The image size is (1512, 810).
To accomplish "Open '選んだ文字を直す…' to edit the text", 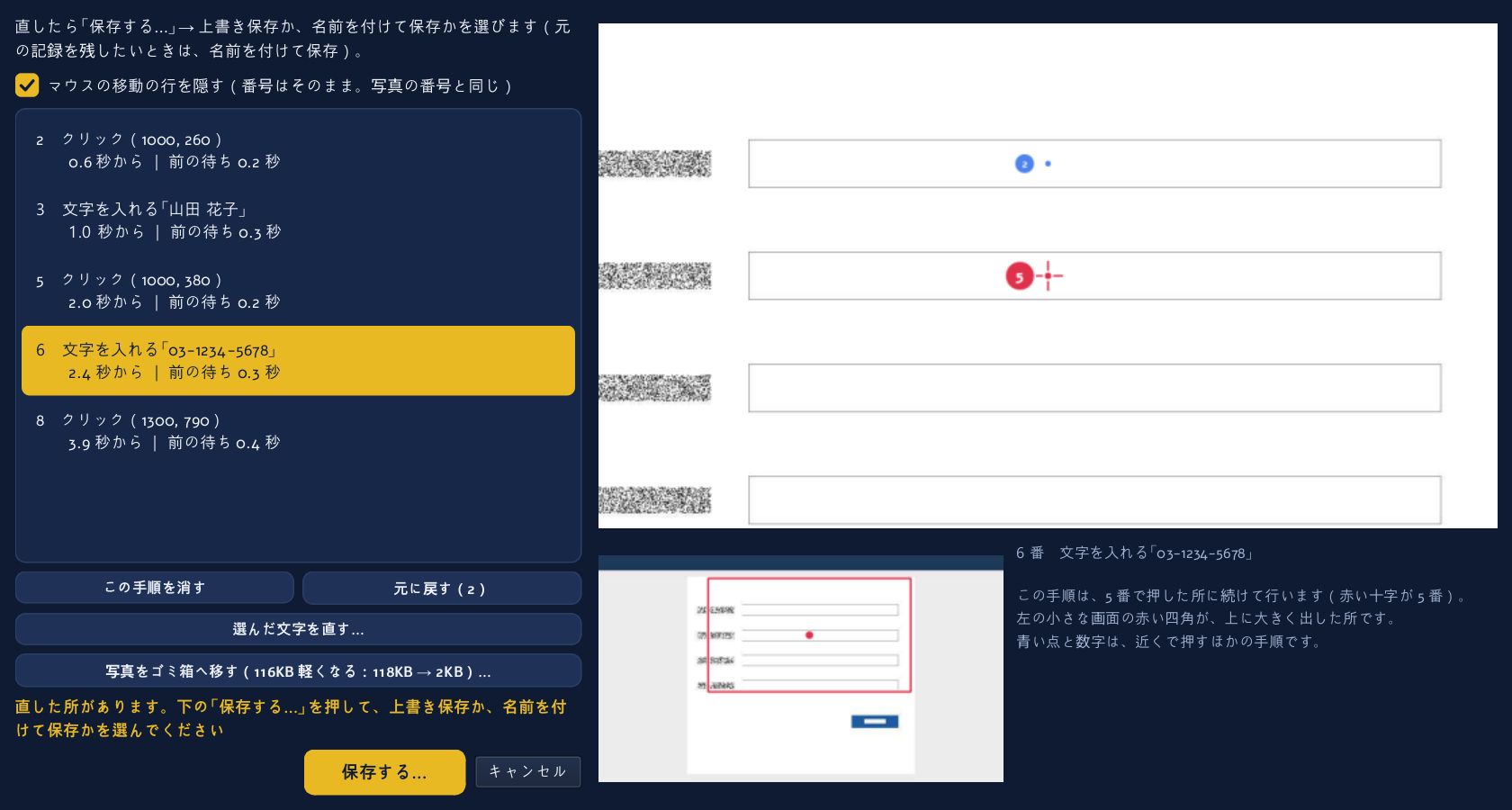I will pos(298,629).
